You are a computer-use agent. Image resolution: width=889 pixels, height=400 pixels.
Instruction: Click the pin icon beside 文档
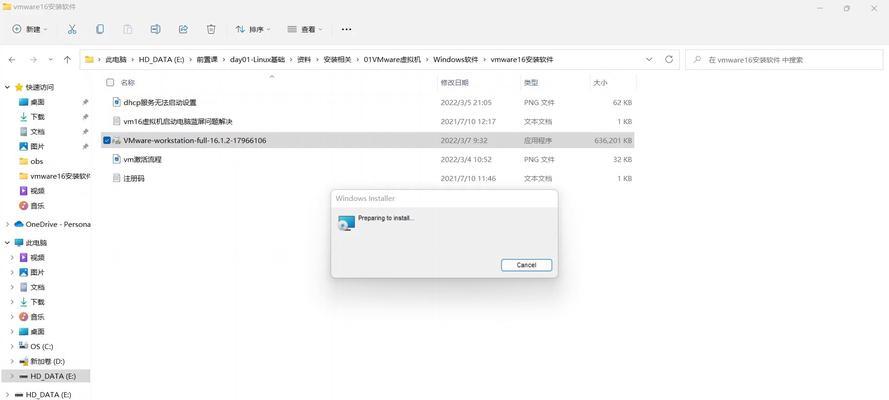85,131
